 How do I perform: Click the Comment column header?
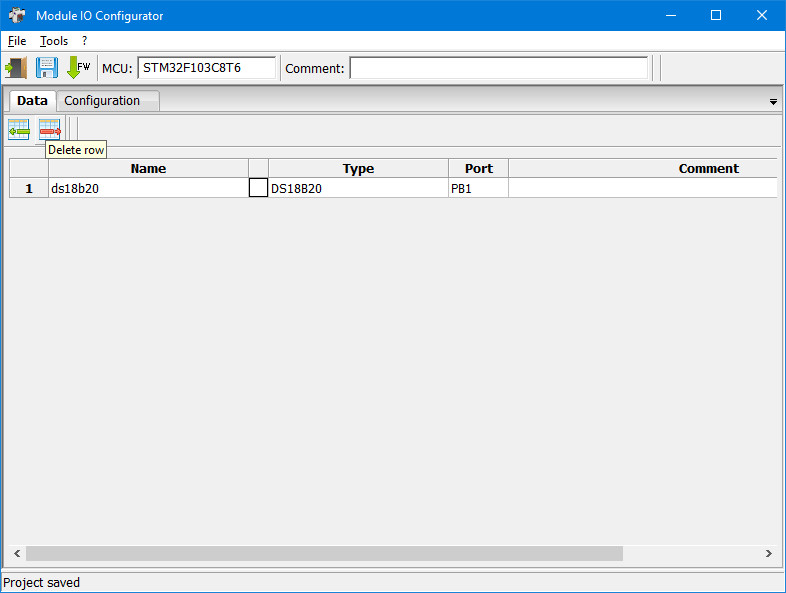pos(643,168)
